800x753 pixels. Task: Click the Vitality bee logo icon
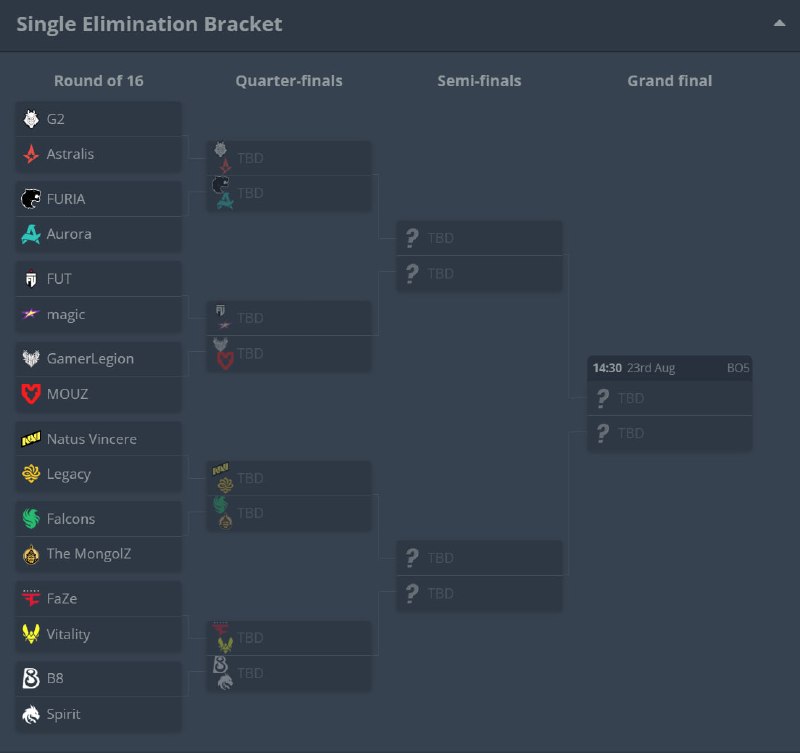click(x=31, y=634)
